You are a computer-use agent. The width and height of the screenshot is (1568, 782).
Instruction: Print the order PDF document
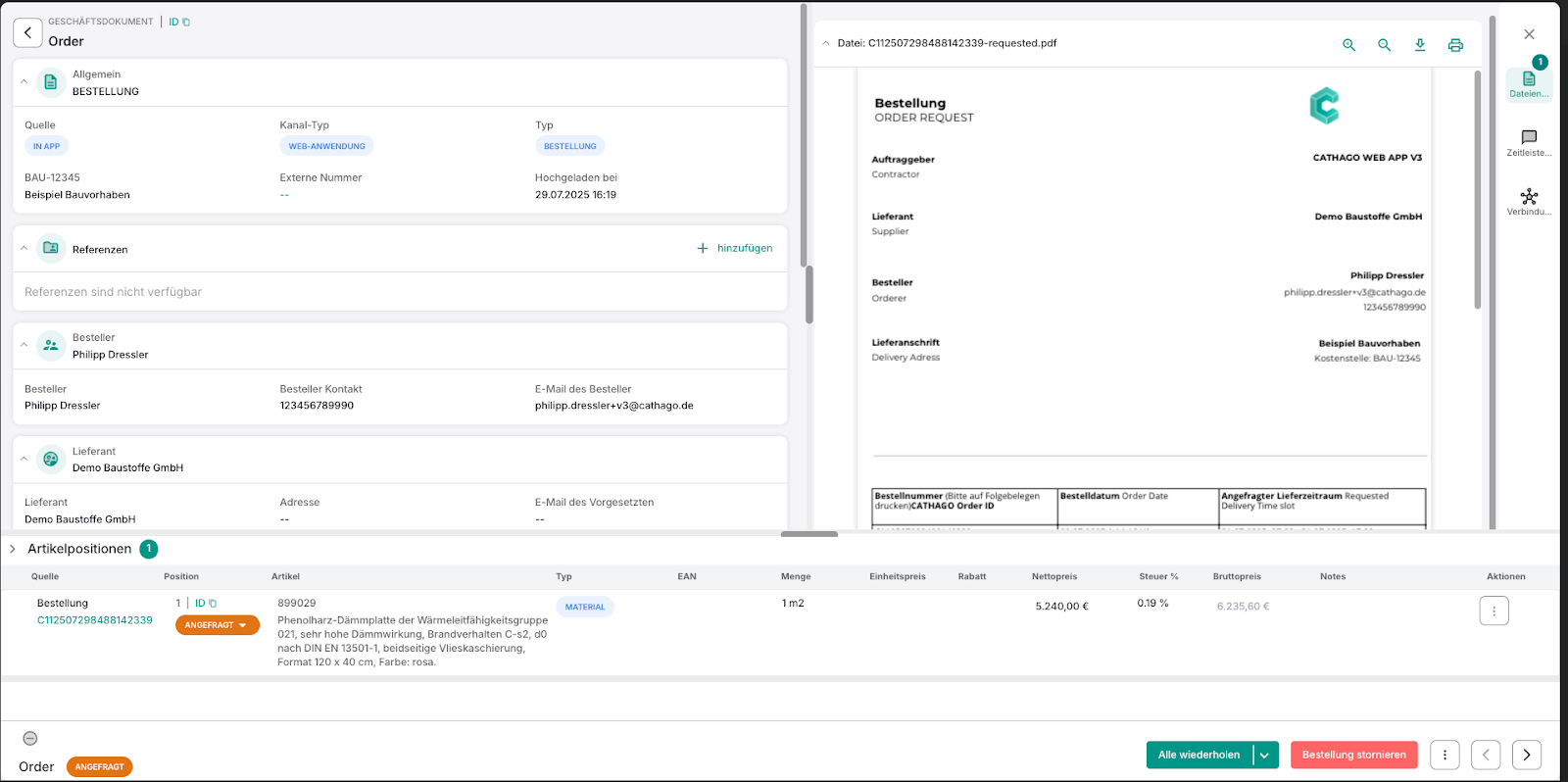pos(1455,45)
